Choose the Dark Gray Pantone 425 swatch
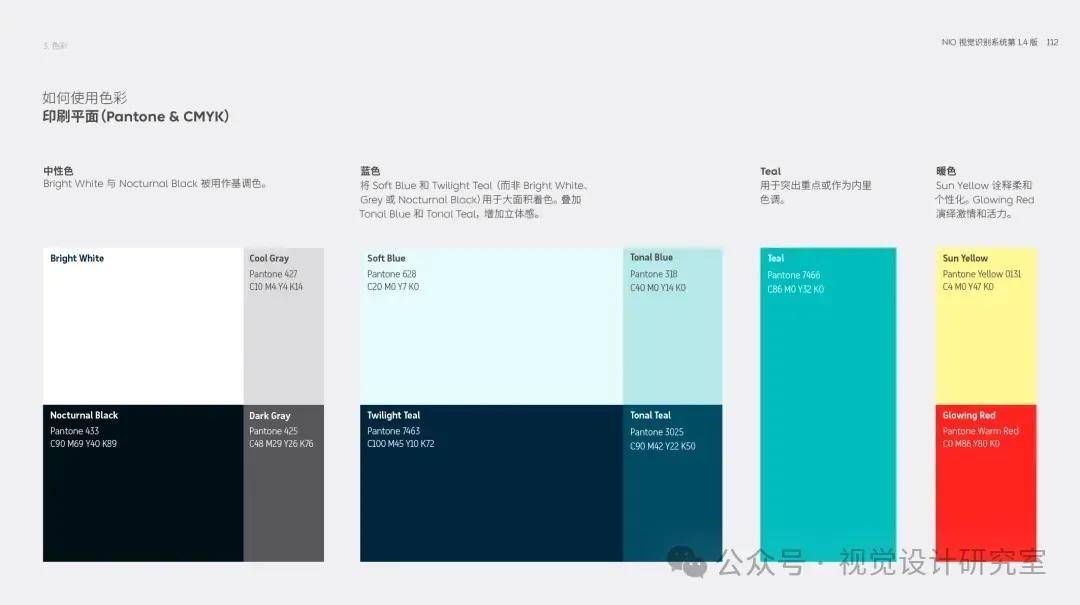1080x605 pixels. click(284, 483)
